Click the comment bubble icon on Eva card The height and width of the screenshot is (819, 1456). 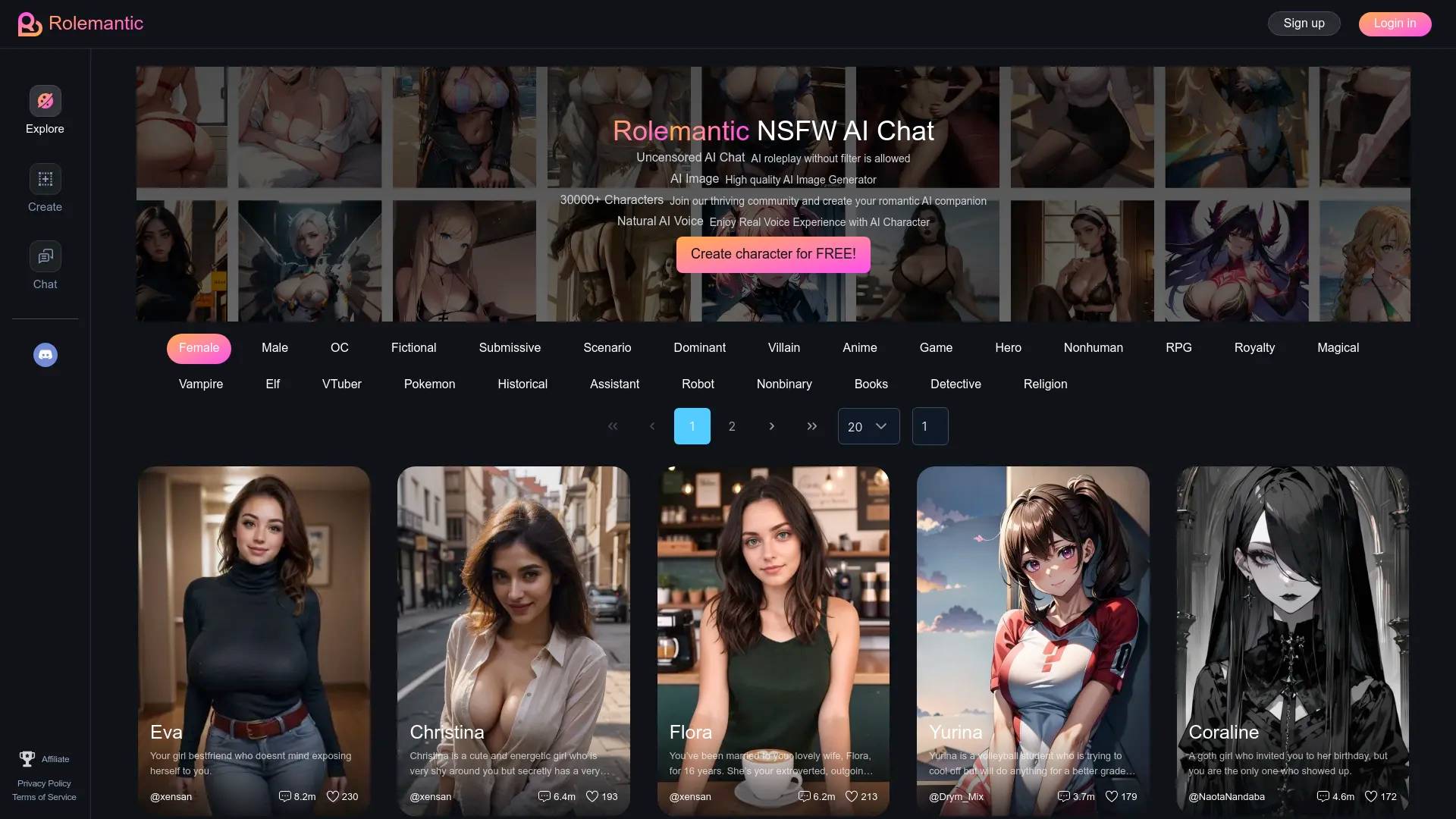point(286,796)
